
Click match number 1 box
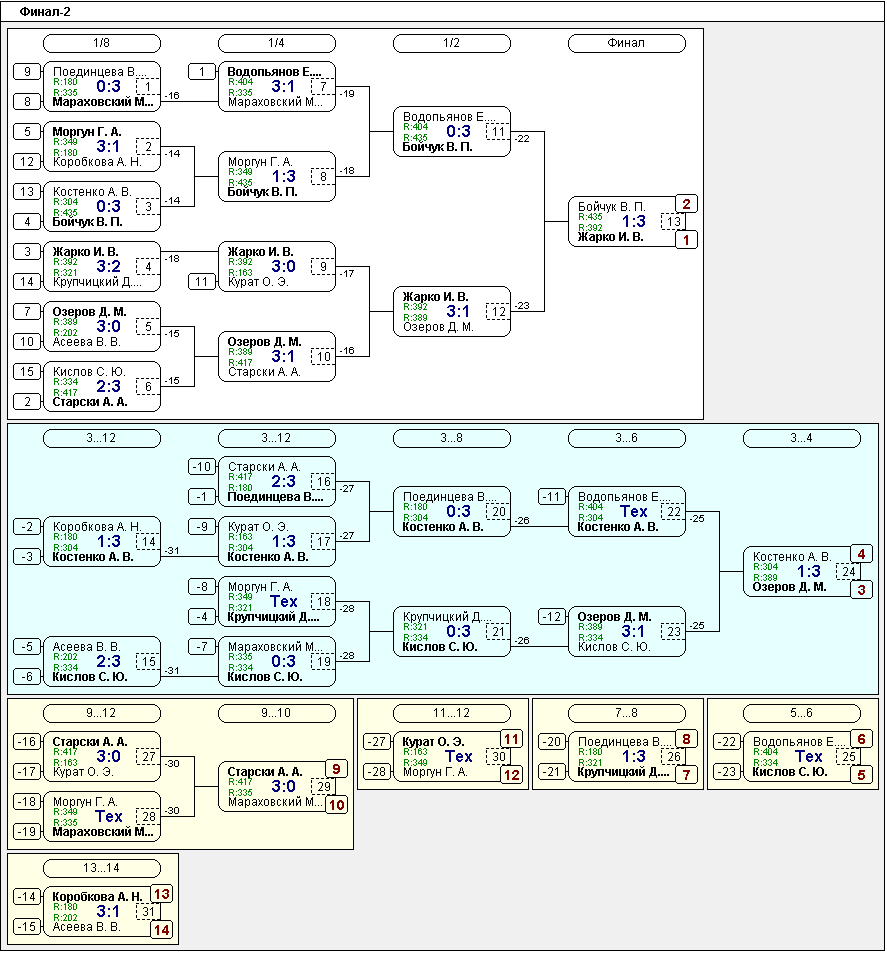tap(148, 87)
